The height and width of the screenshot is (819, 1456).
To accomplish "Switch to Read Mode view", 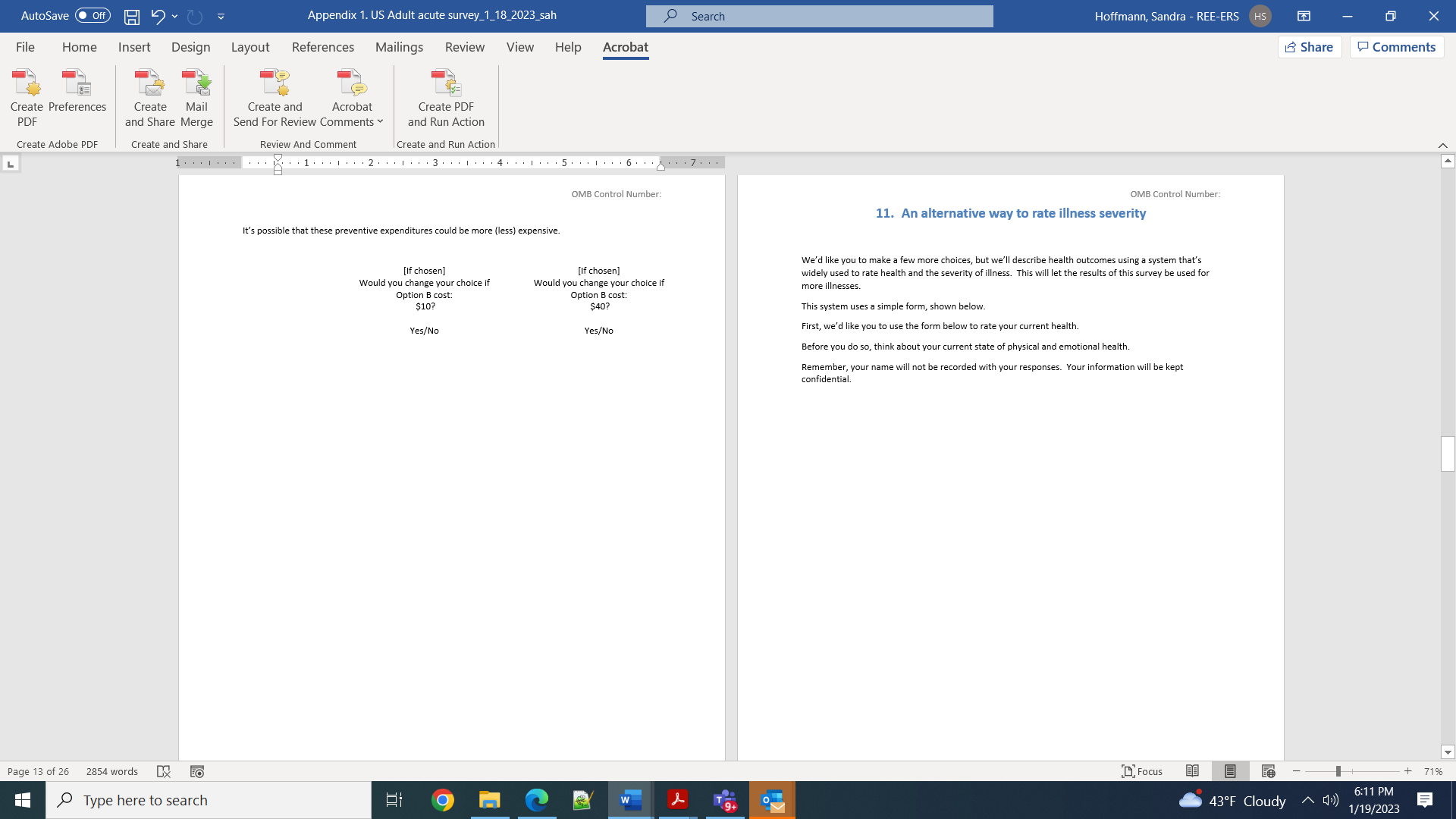I will [x=1192, y=771].
